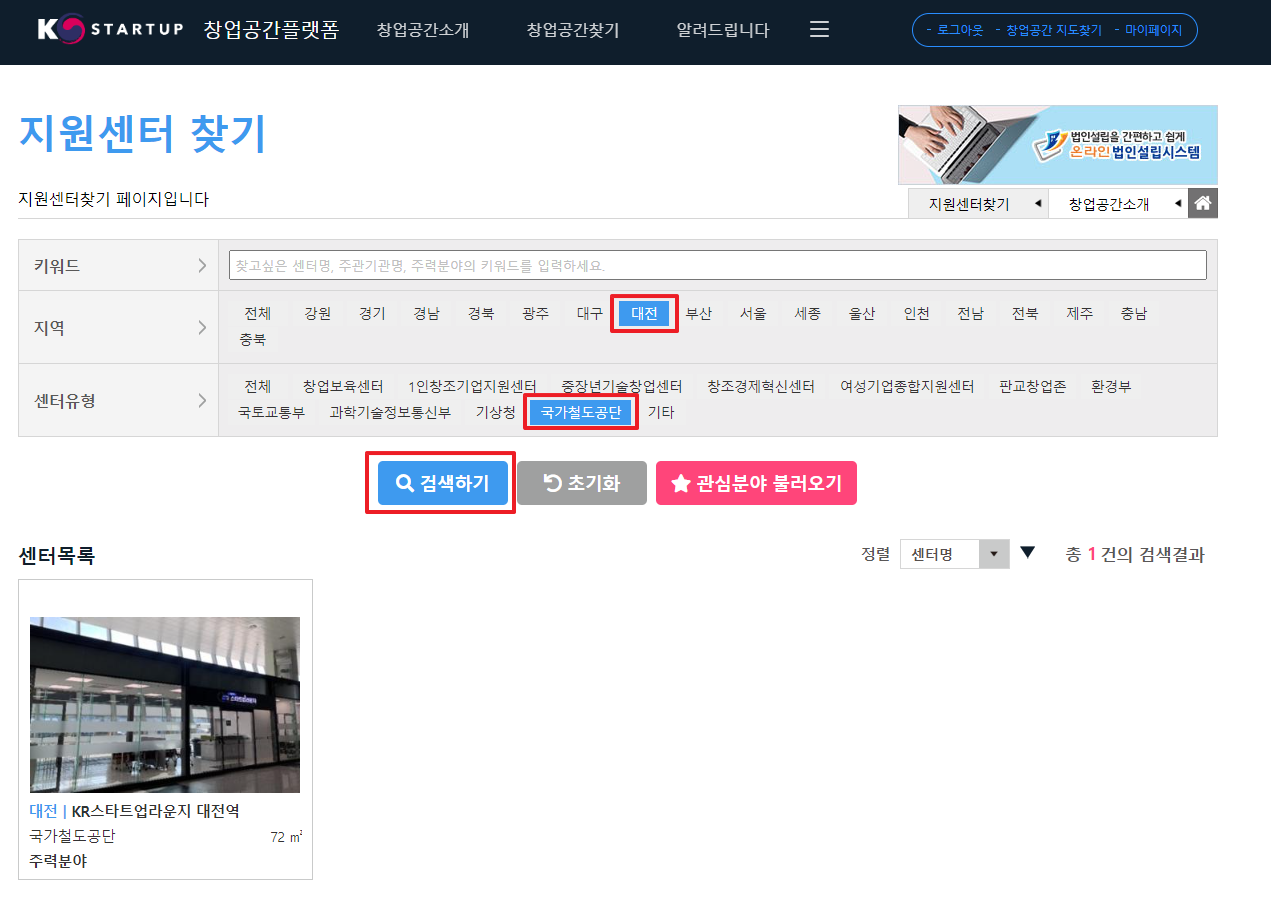Select region 서울
The height and width of the screenshot is (904, 1271).
click(753, 313)
